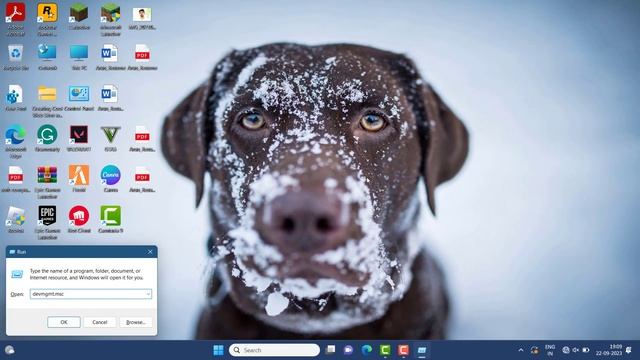Select the Control Panel desktop icon

(79, 94)
